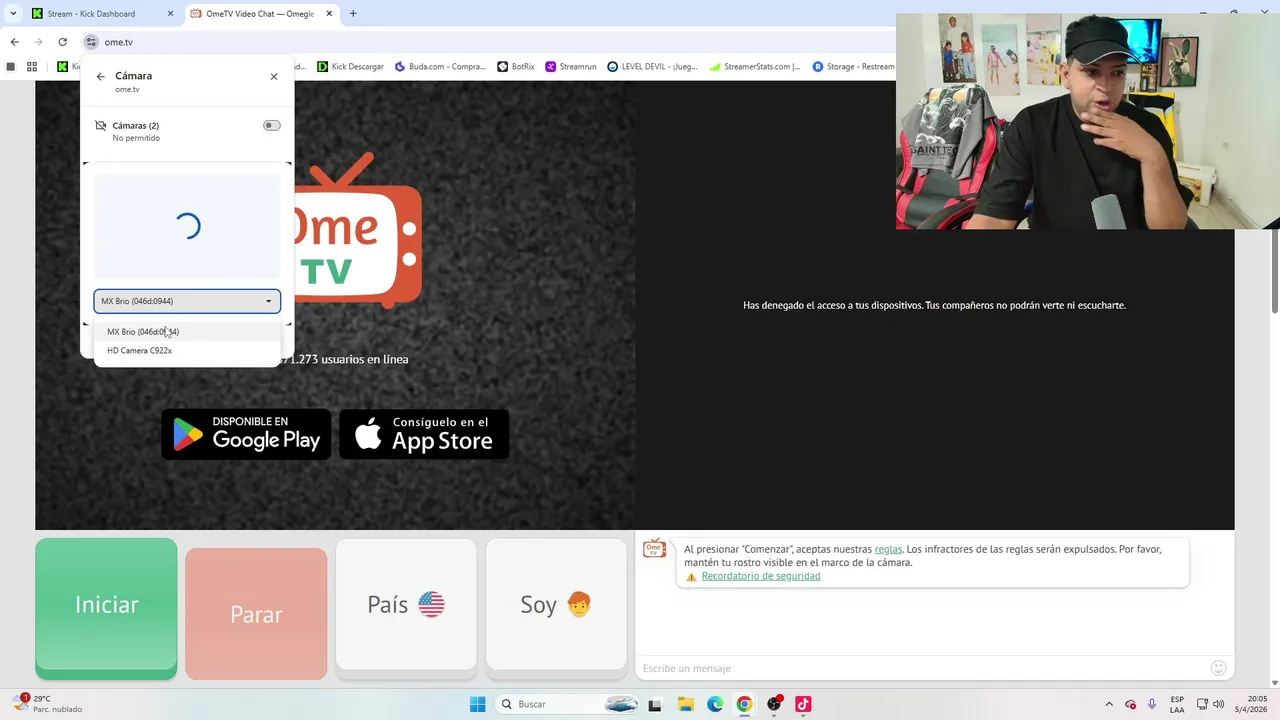Click the microphone tray icon
The image size is (1280, 720).
coord(1152,704)
